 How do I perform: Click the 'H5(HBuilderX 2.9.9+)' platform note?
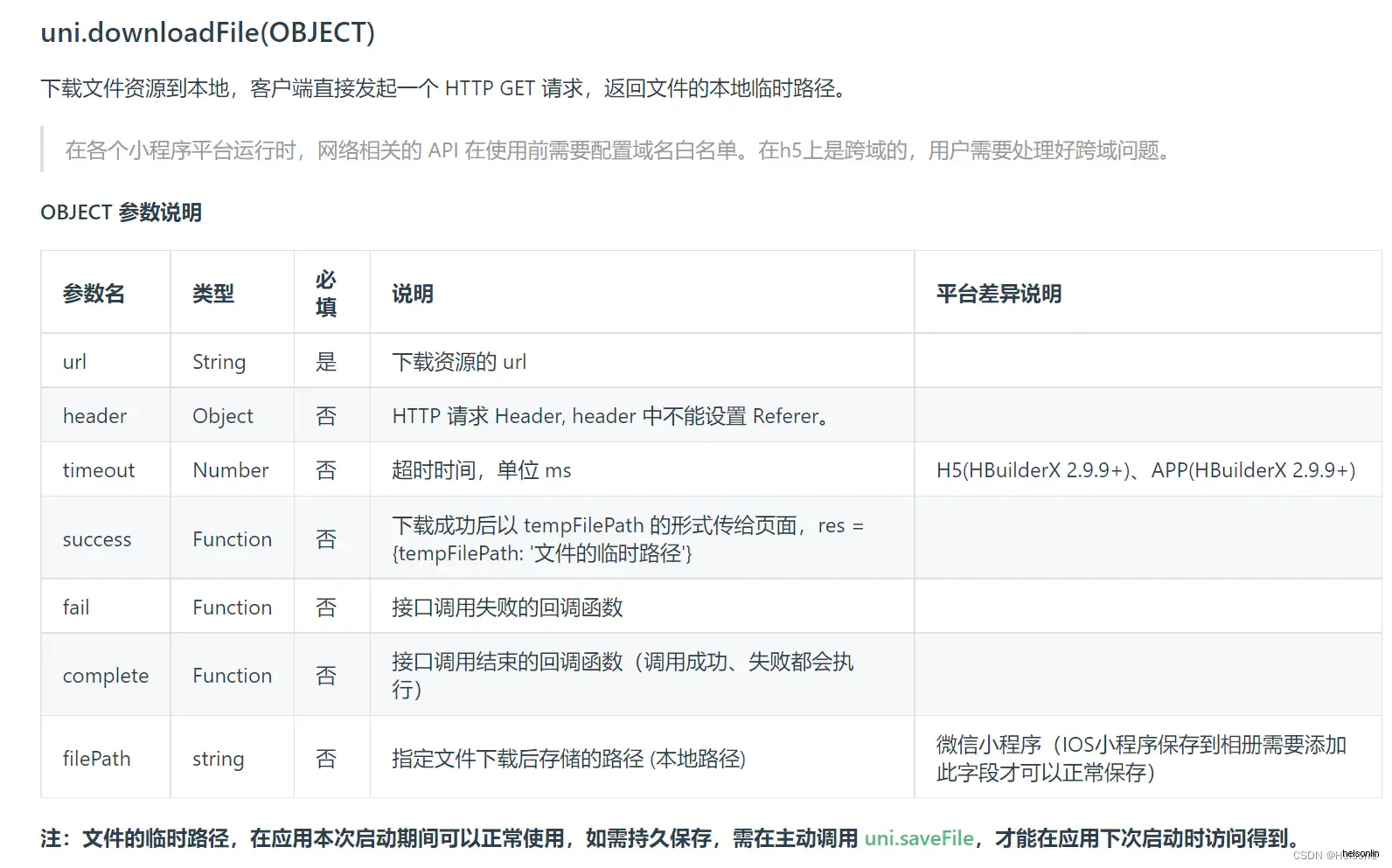point(1145,470)
